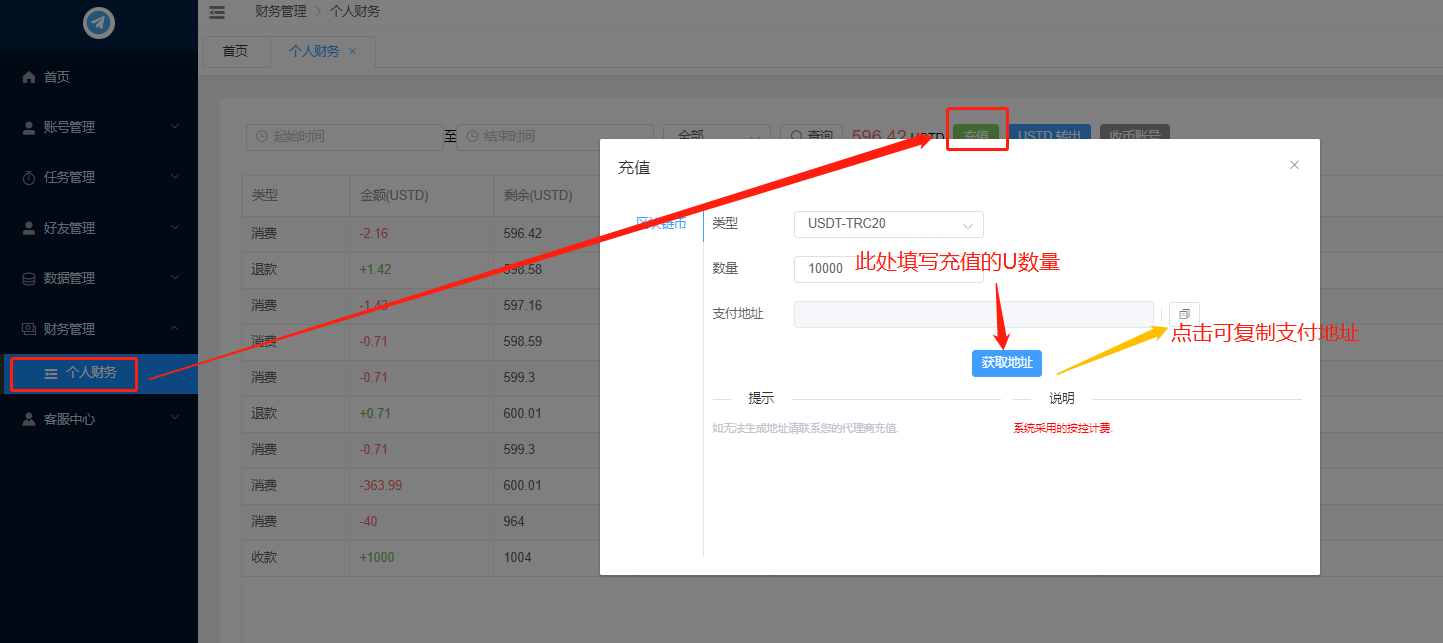Click the copy payment address icon
This screenshot has width=1443, height=643.
(1184, 314)
